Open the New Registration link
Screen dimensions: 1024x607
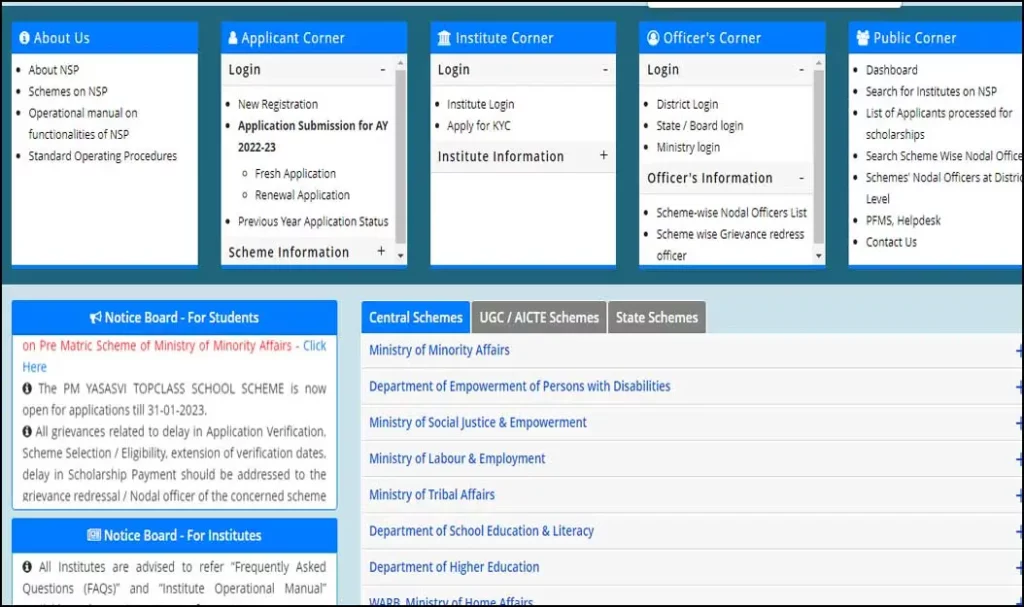(277, 104)
